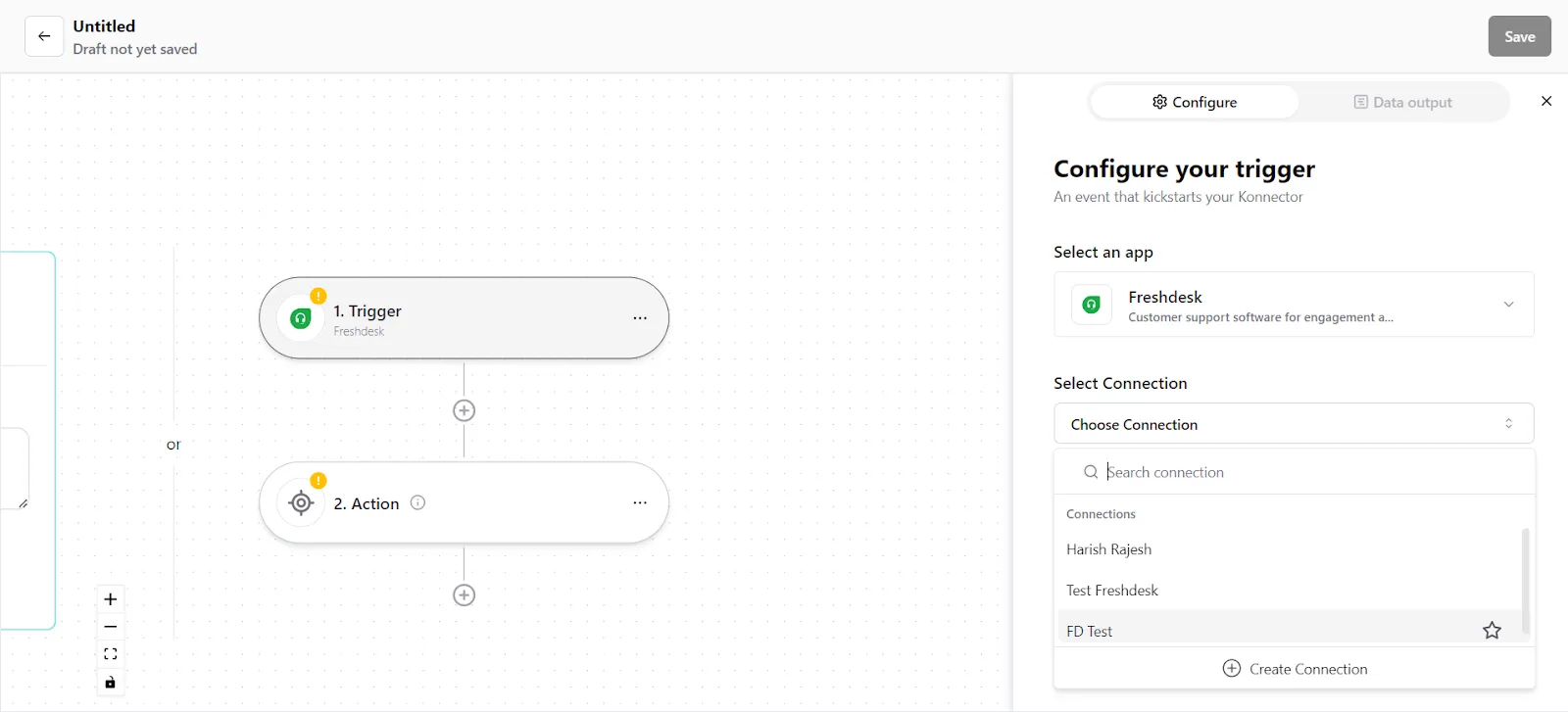Click the back arrow beside Untitled

point(44,36)
